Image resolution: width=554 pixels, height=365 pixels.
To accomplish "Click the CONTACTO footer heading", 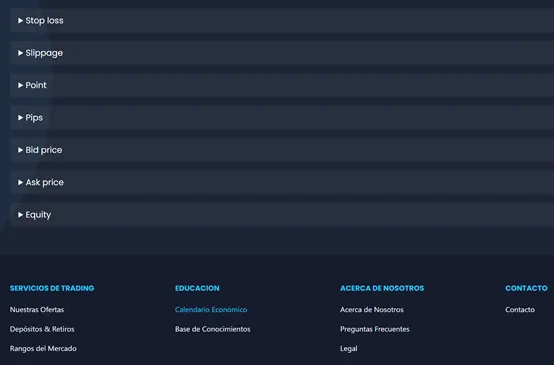I will point(526,288).
